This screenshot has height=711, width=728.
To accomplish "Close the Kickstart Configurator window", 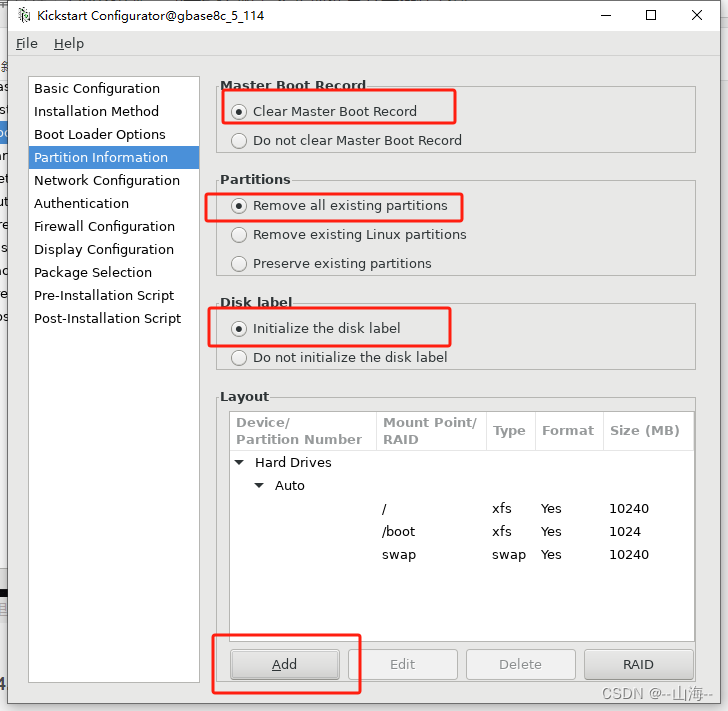I will (696, 15).
